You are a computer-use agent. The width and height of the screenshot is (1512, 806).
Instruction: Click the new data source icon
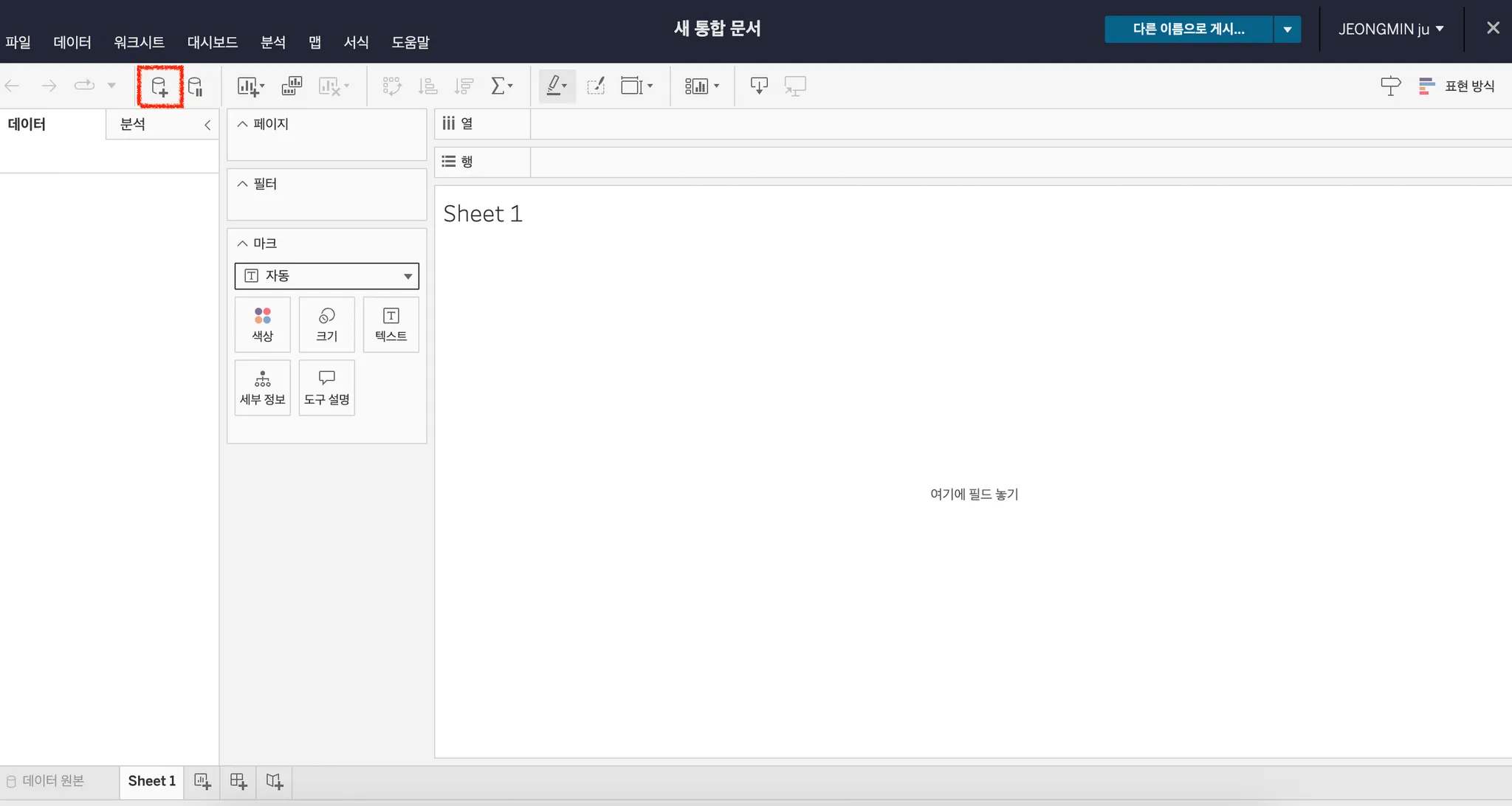pyautogui.click(x=159, y=87)
